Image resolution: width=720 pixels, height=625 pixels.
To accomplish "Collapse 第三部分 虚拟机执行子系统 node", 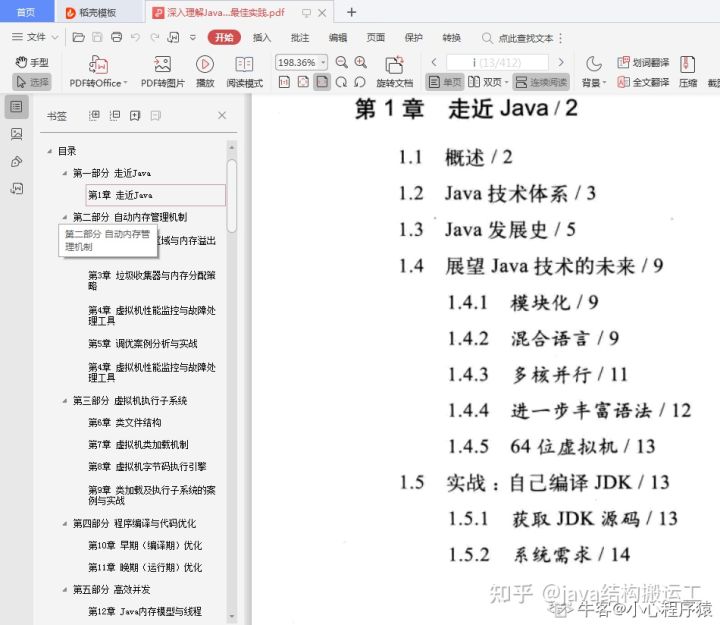I will [65, 401].
